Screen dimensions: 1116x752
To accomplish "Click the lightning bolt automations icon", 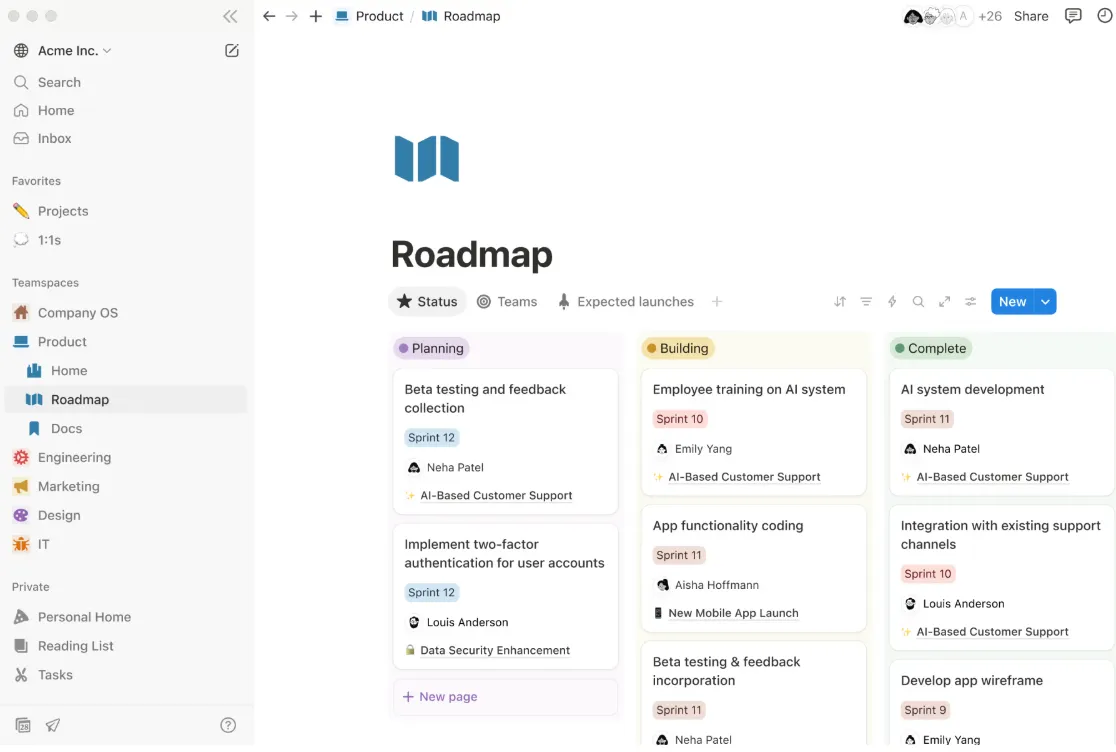I will 892,302.
